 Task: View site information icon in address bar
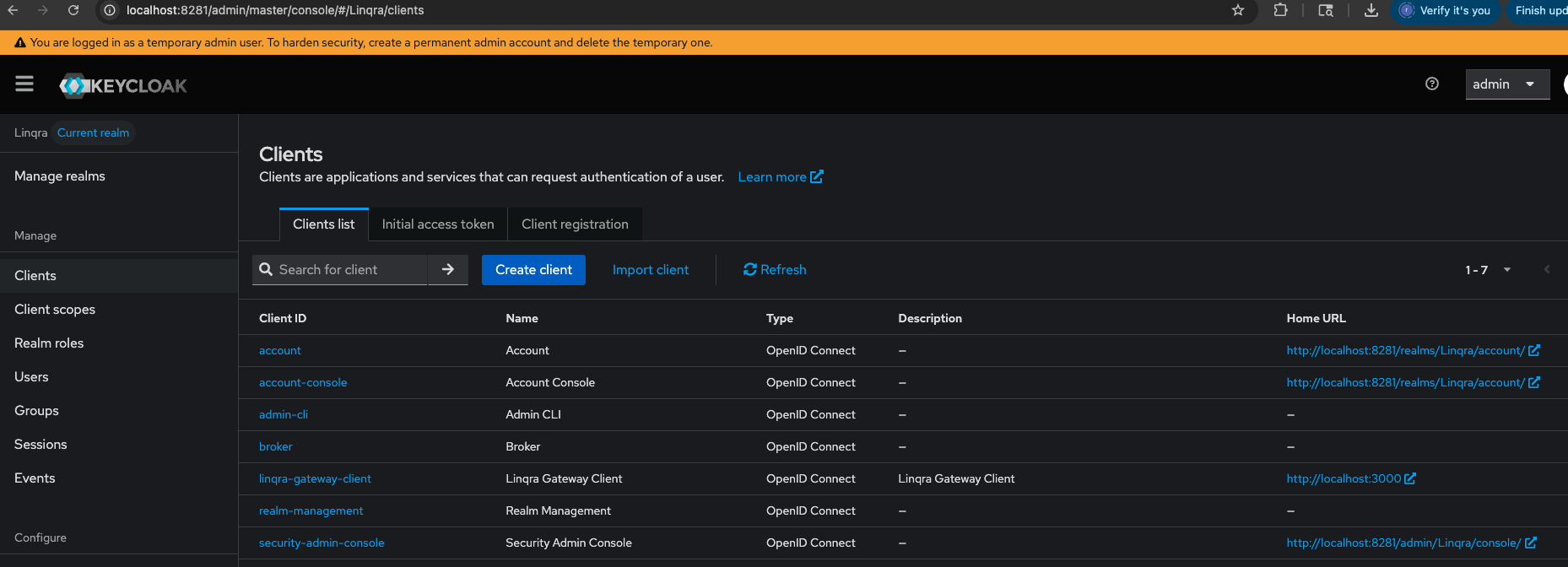[x=110, y=10]
